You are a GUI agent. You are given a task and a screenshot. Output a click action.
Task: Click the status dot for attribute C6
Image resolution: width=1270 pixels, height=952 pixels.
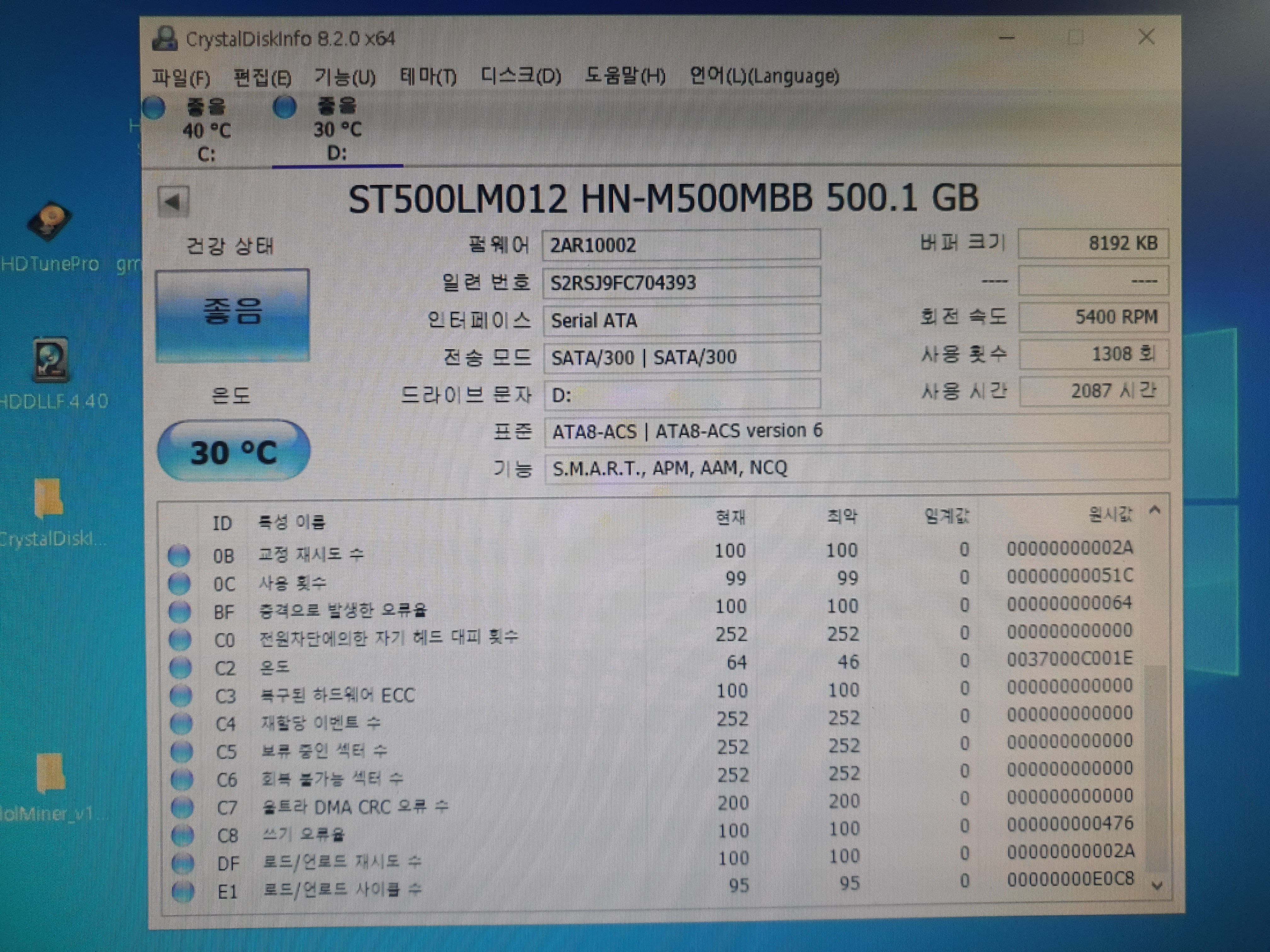tap(183, 779)
